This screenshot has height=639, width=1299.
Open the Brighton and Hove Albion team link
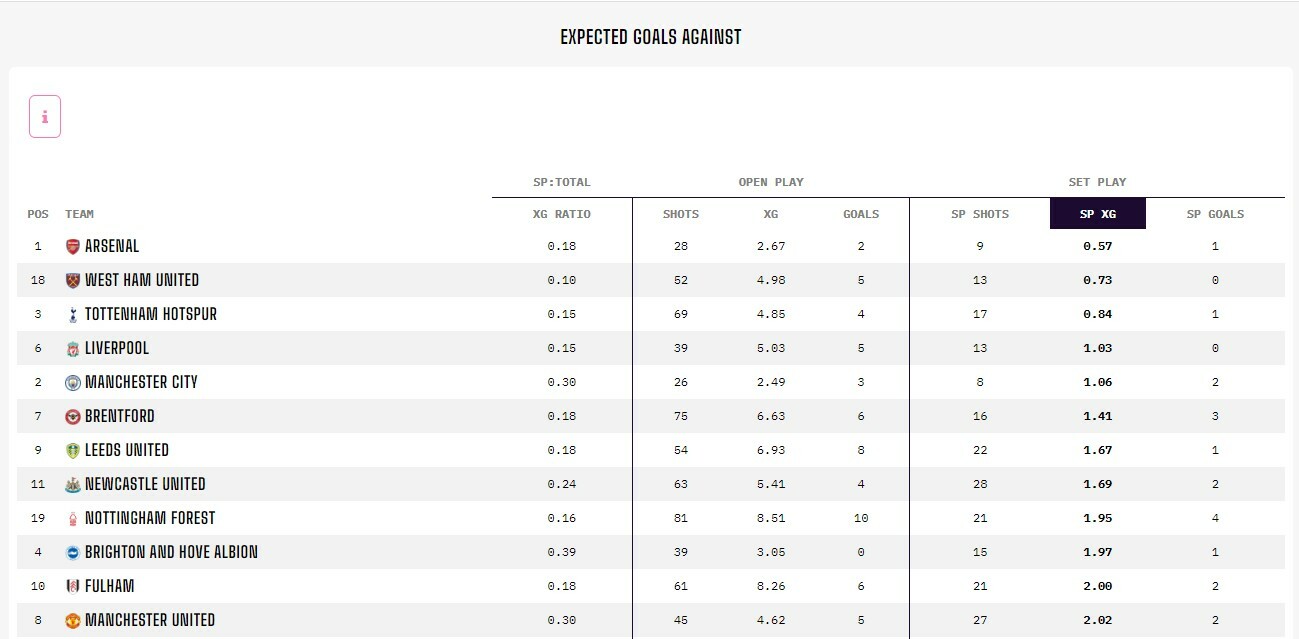[x=171, y=552]
